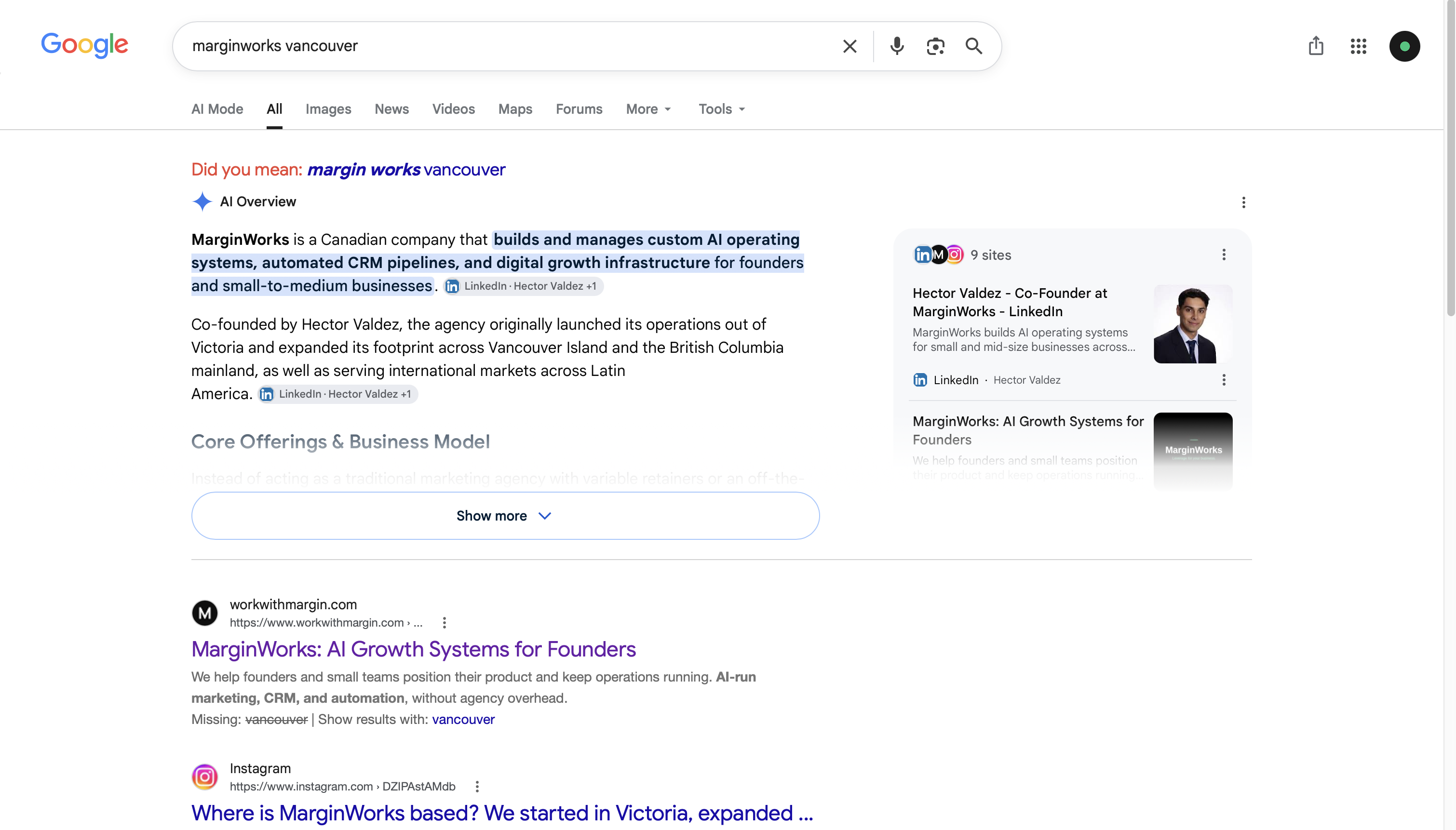Switch to Maps tab
The image size is (1456, 830).
(515, 109)
